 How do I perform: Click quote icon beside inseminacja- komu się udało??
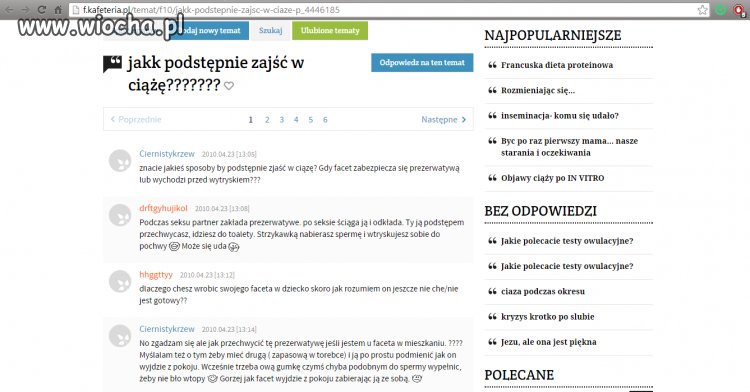492,116
